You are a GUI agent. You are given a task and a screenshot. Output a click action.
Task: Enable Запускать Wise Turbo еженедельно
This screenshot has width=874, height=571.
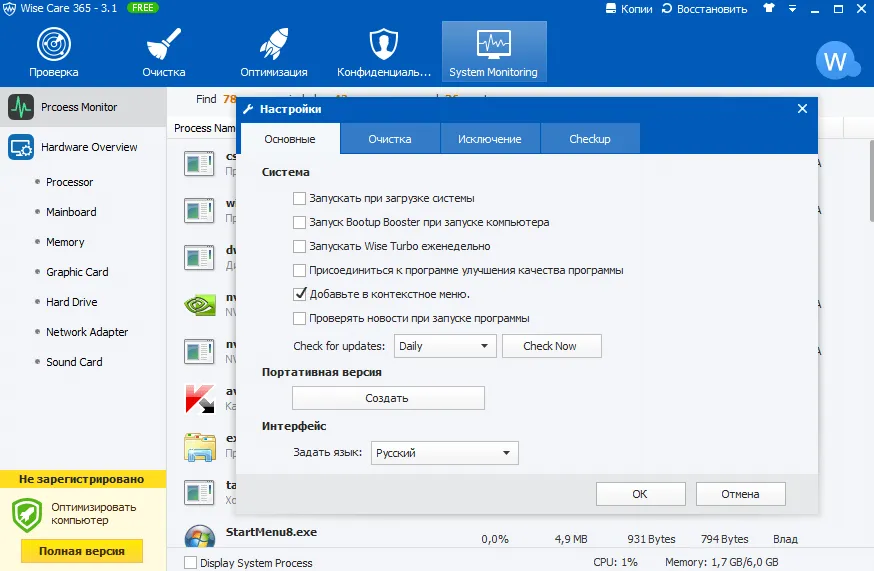pos(299,246)
